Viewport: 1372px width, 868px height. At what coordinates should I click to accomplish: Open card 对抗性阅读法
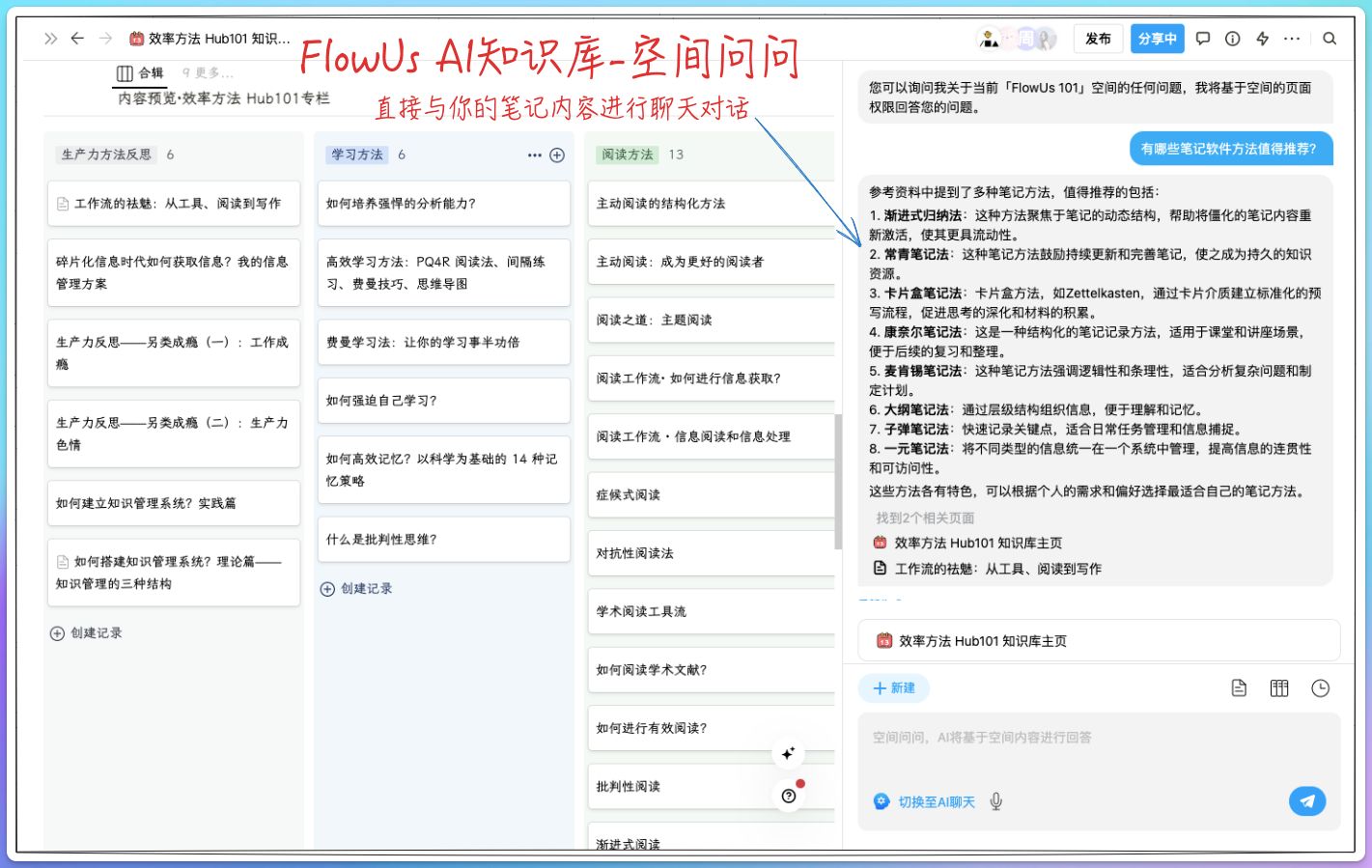(712, 553)
